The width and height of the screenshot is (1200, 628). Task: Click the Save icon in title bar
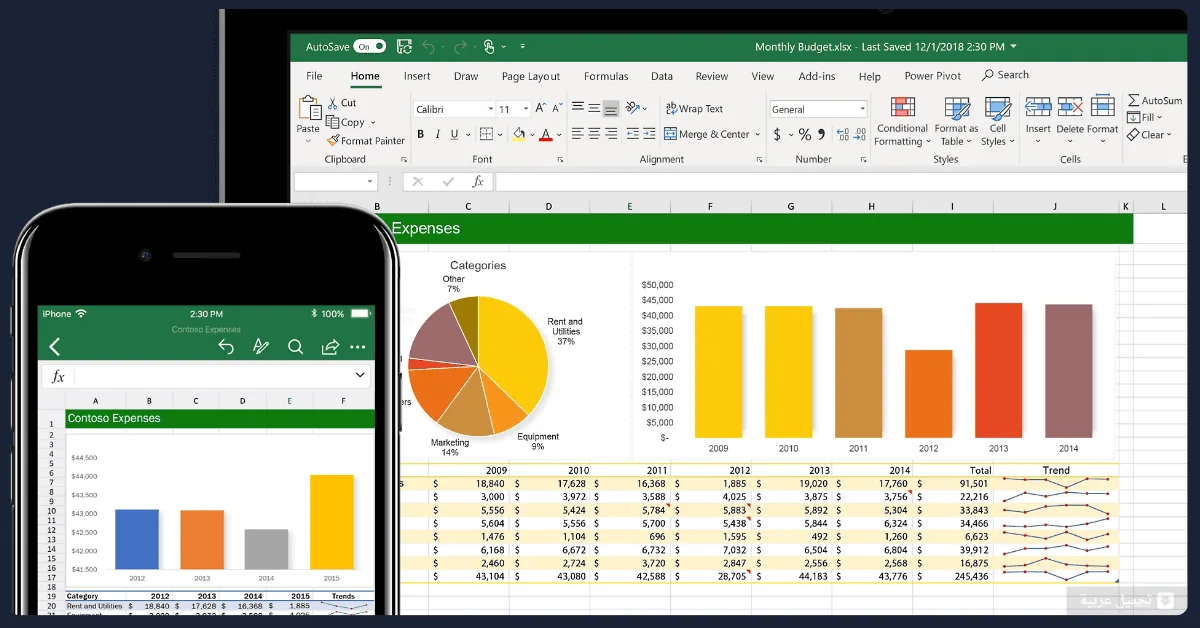click(404, 47)
